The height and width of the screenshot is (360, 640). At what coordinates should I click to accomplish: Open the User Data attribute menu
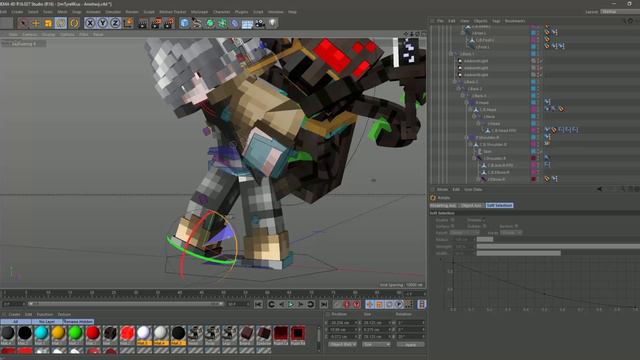point(473,189)
